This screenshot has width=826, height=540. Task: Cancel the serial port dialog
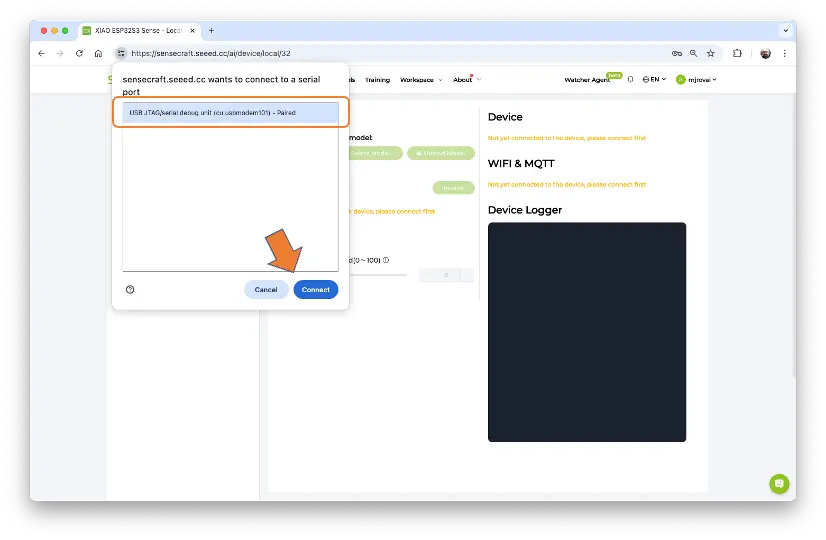[x=266, y=289]
